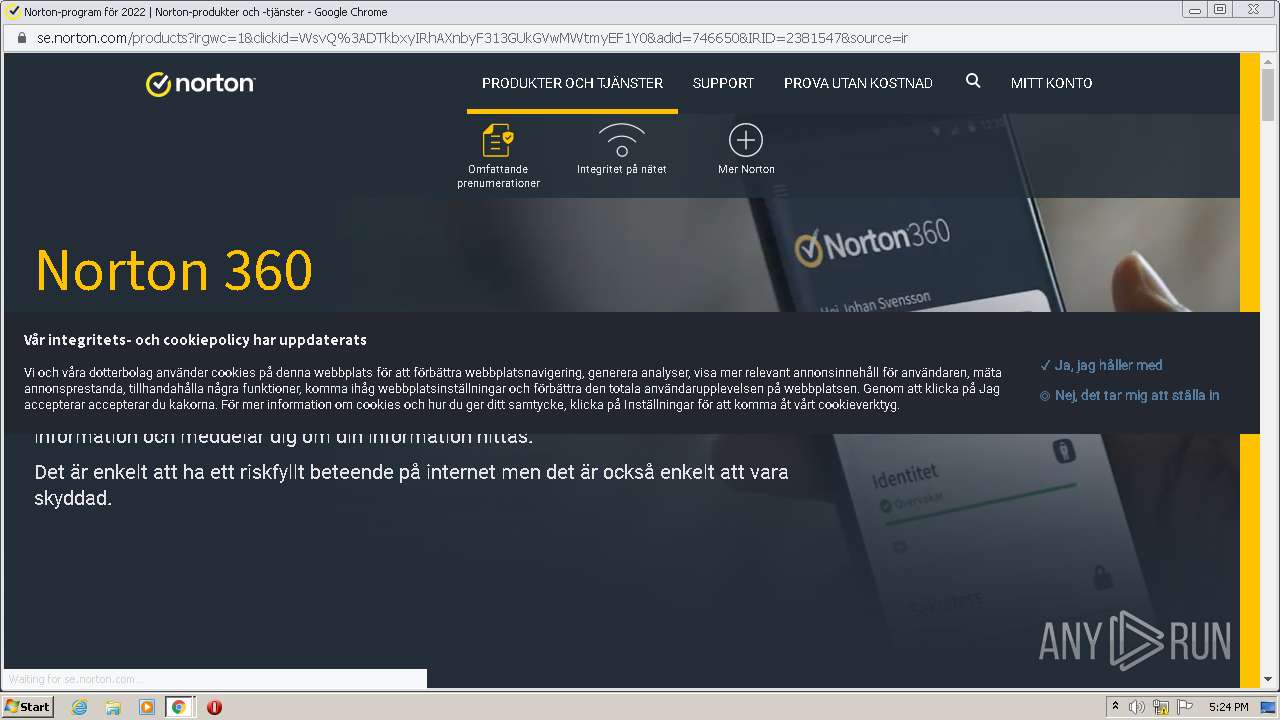Choose the Integritet på nätet wifi icon
The image size is (1280, 720).
(x=621, y=140)
